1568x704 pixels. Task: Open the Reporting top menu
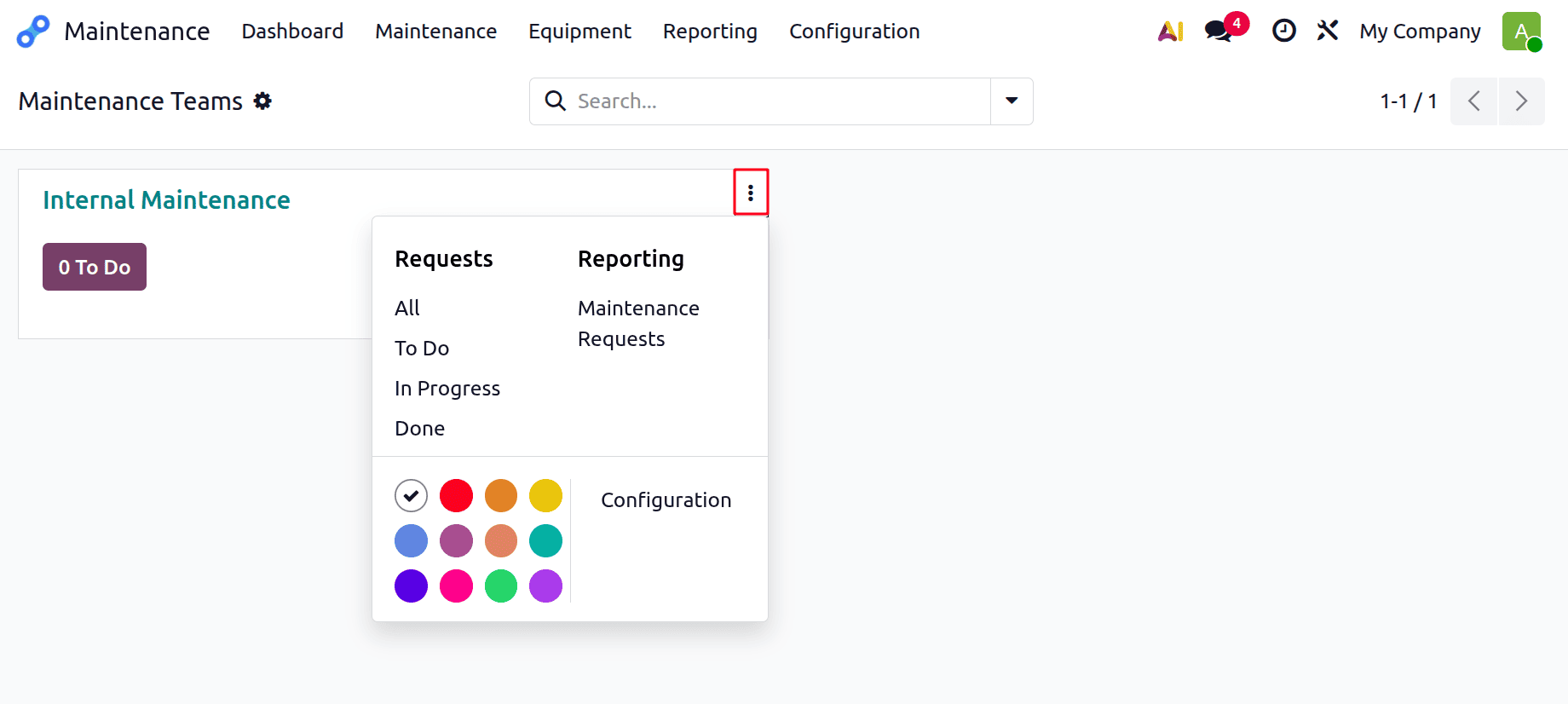[x=710, y=32]
